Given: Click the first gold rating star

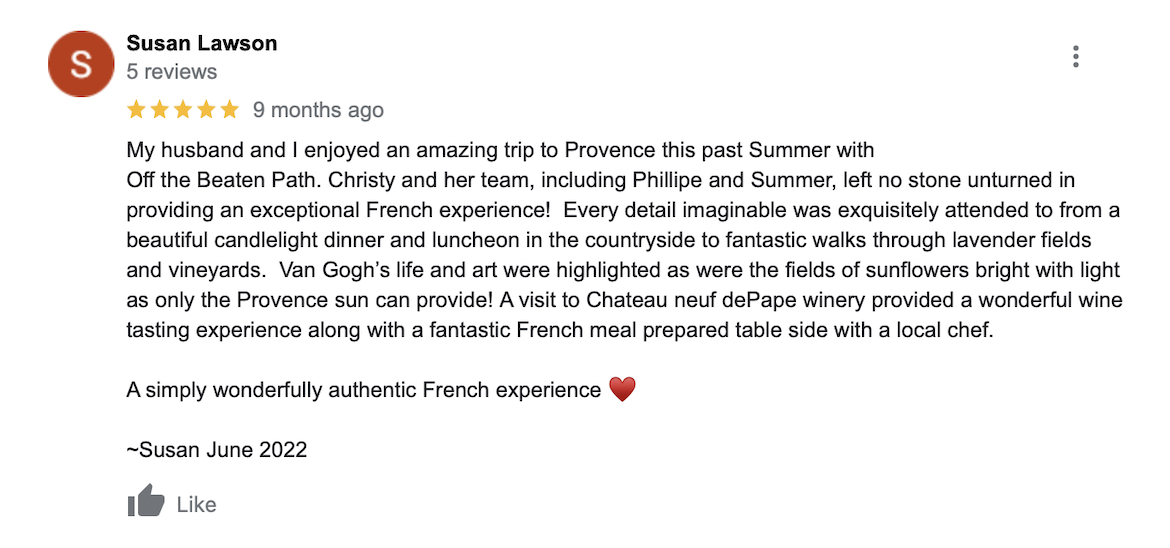Looking at the screenshot, I should coord(136,110).
